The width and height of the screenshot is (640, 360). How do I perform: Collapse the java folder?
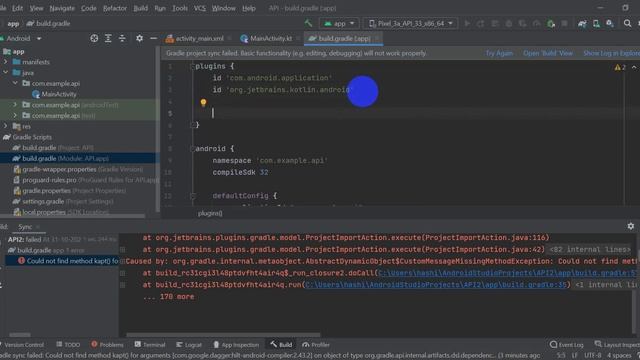click(x=6, y=73)
